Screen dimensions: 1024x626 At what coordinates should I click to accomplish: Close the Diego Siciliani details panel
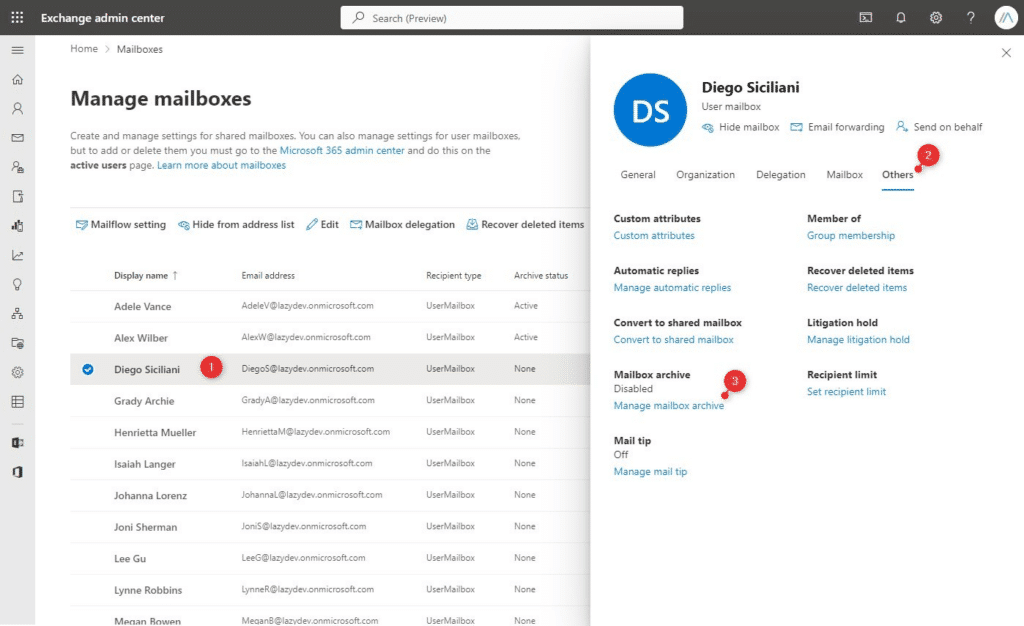tap(1006, 53)
